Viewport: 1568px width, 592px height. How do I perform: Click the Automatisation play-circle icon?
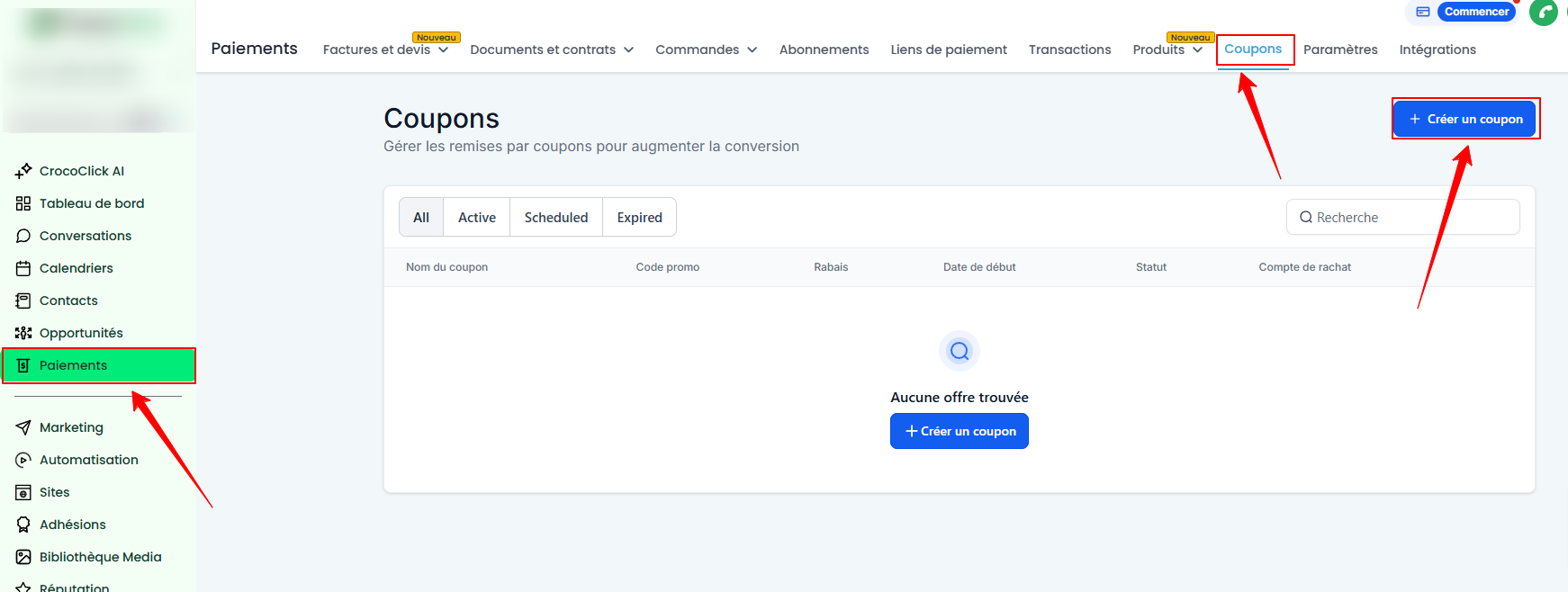[23, 460]
